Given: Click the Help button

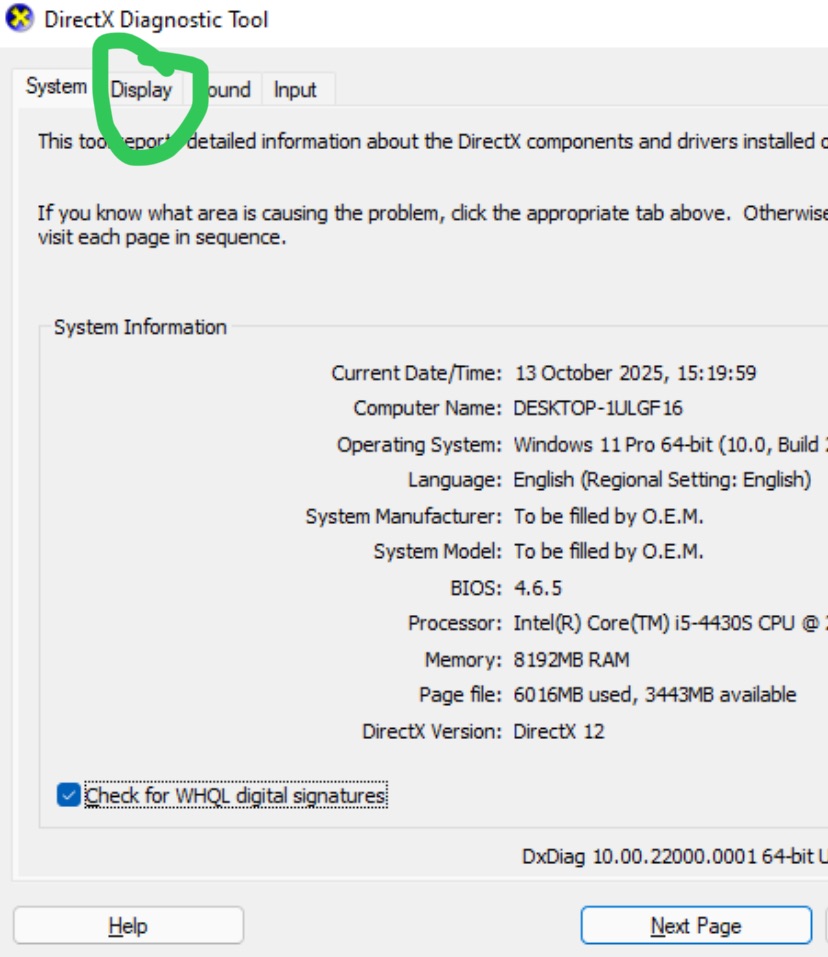Looking at the screenshot, I should click(x=128, y=925).
